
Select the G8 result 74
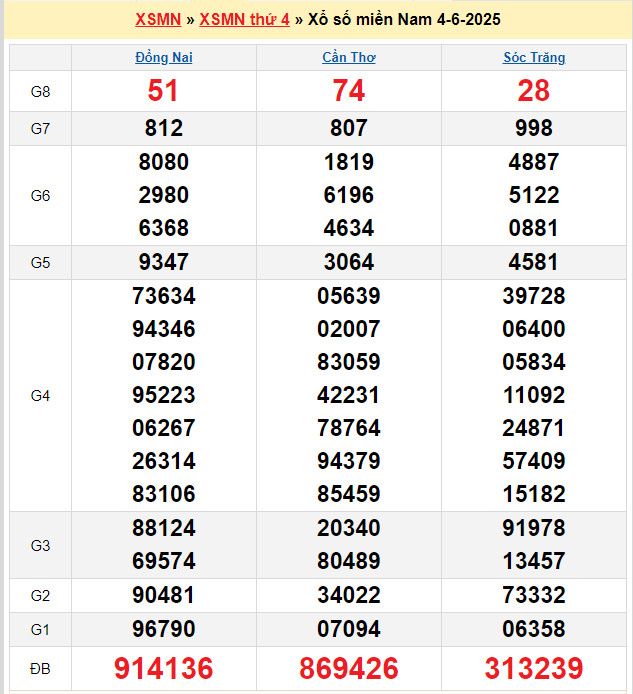click(x=349, y=91)
